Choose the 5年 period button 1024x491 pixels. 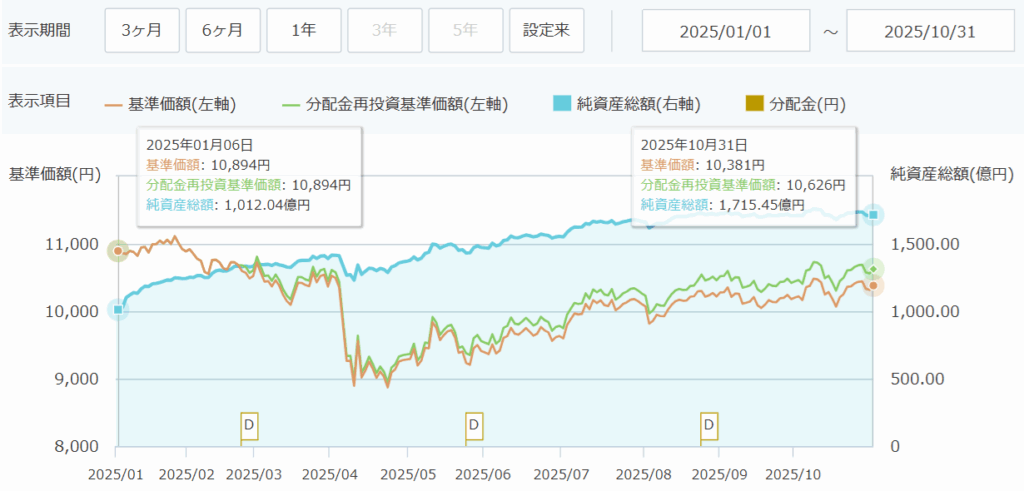pyautogui.click(x=466, y=30)
